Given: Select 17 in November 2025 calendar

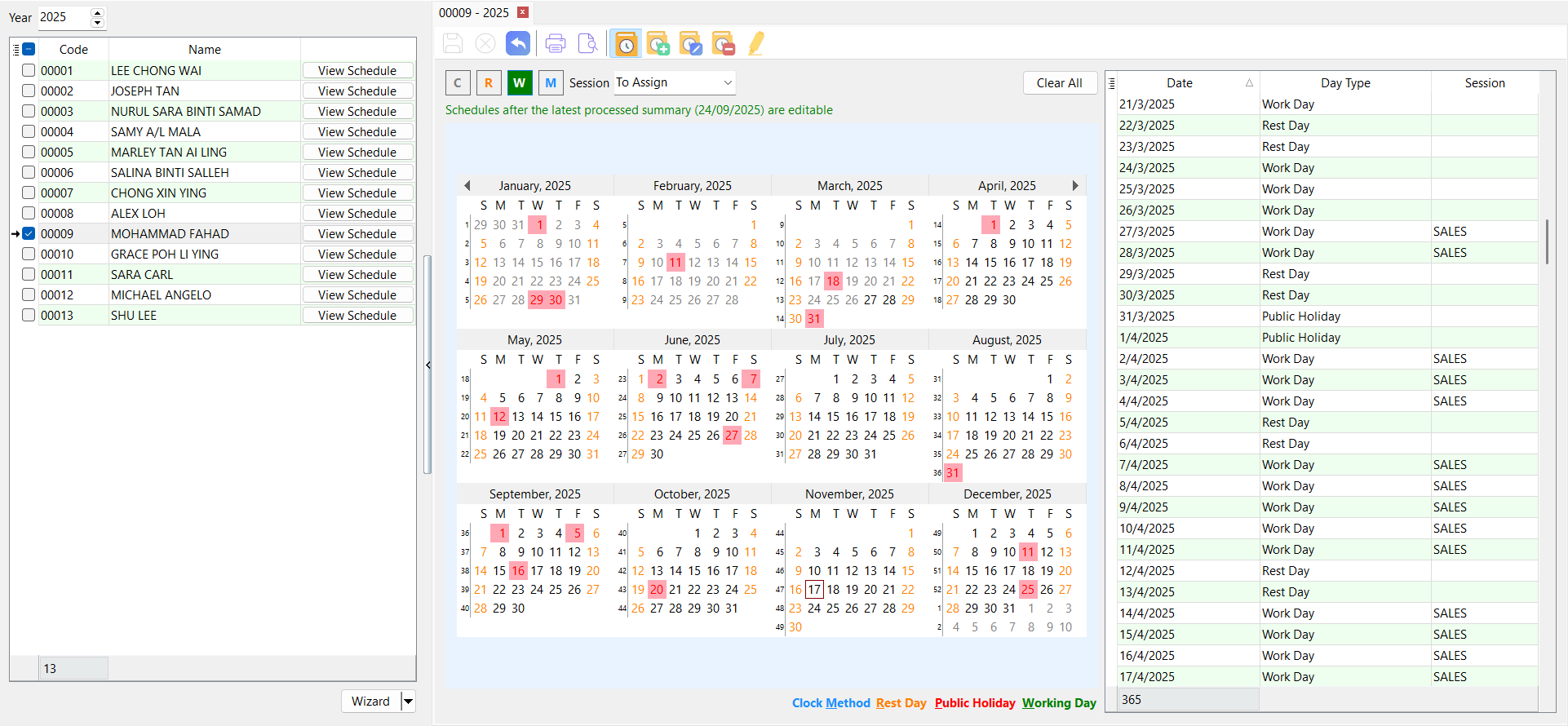Looking at the screenshot, I should click(x=814, y=590).
